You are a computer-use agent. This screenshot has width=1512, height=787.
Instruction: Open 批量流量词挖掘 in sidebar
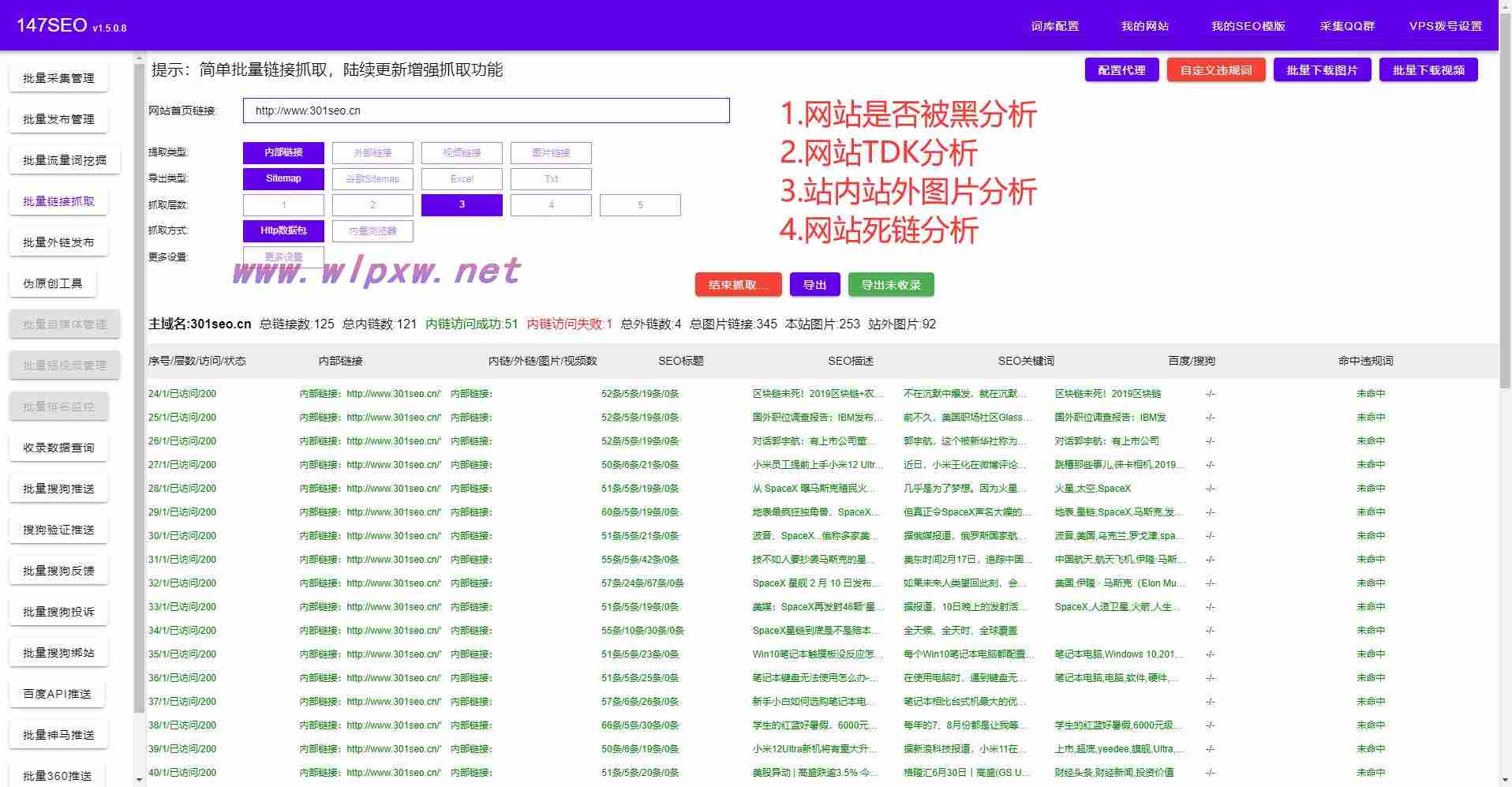(x=65, y=160)
